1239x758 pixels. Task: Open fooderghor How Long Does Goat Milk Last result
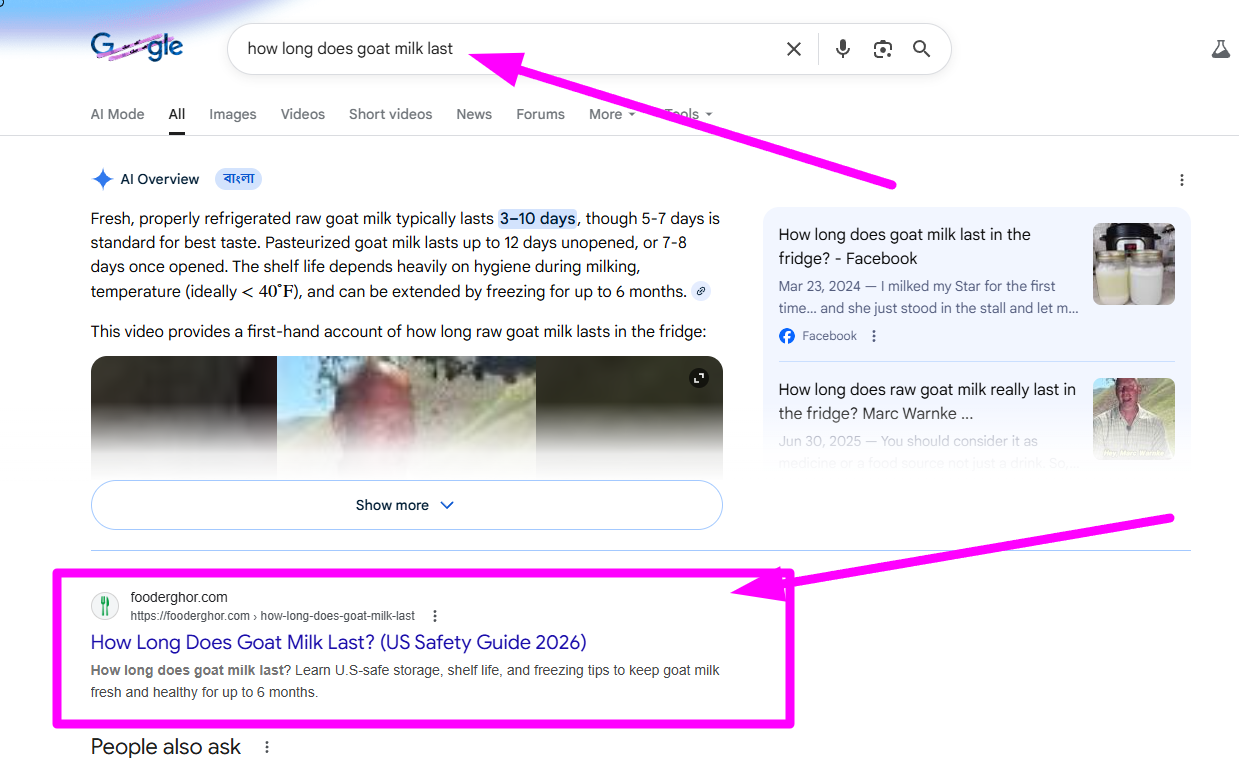338,642
